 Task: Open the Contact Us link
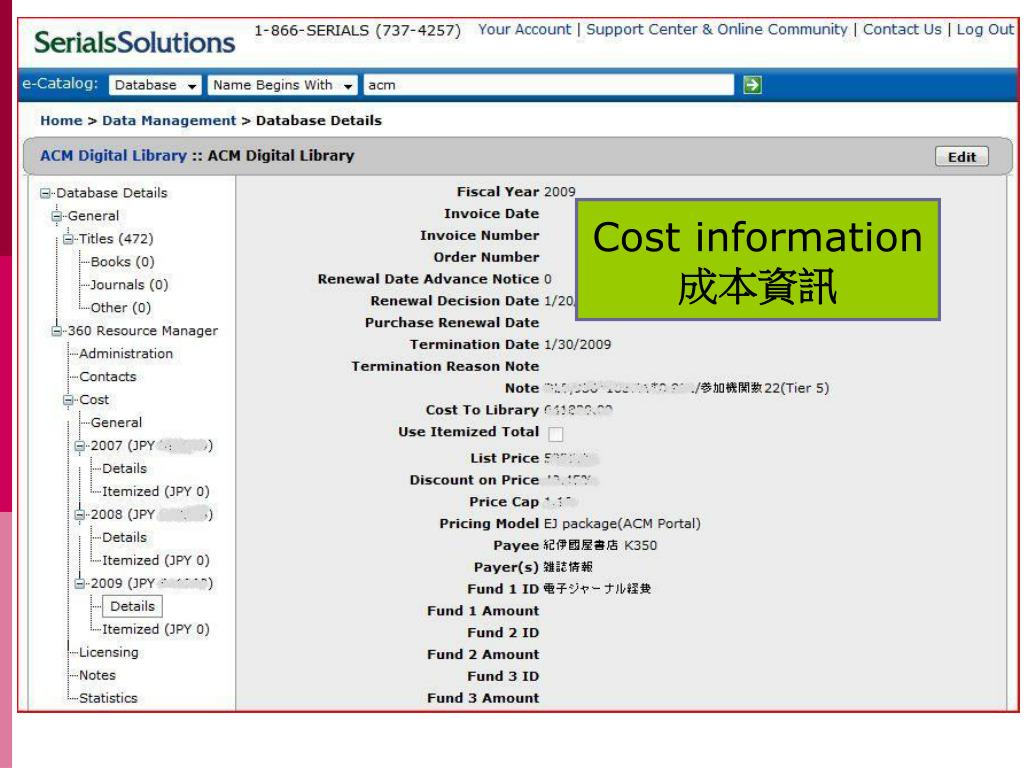[x=902, y=29]
